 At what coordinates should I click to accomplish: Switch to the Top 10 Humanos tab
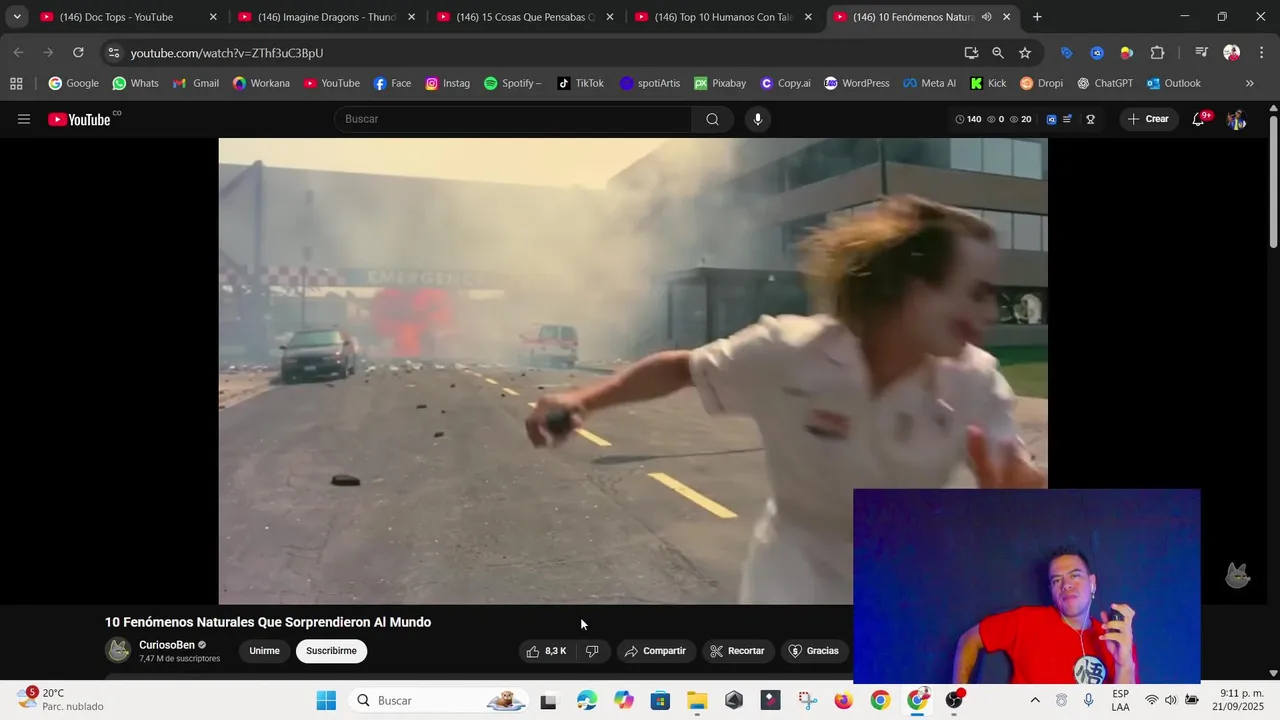pos(723,17)
